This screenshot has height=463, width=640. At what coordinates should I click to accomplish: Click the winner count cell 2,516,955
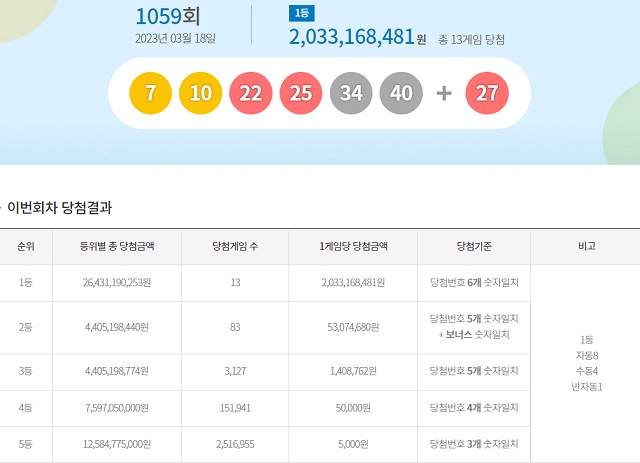235,444
